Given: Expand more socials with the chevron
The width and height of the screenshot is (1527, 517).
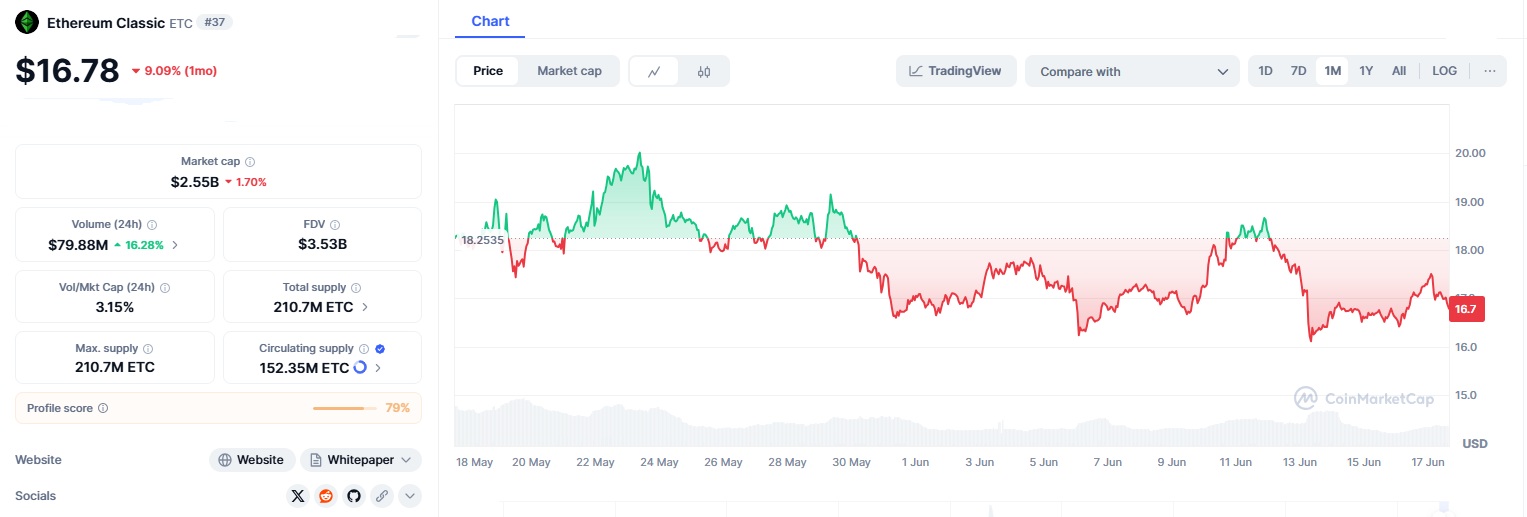Looking at the screenshot, I should pyautogui.click(x=409, y=496).
